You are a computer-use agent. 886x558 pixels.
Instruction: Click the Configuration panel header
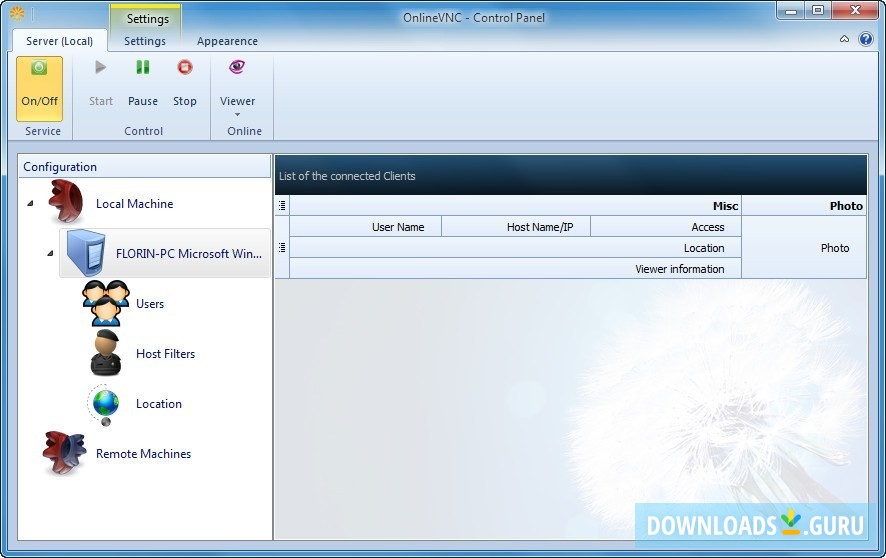pyautogui.click(x=145, y=167)
